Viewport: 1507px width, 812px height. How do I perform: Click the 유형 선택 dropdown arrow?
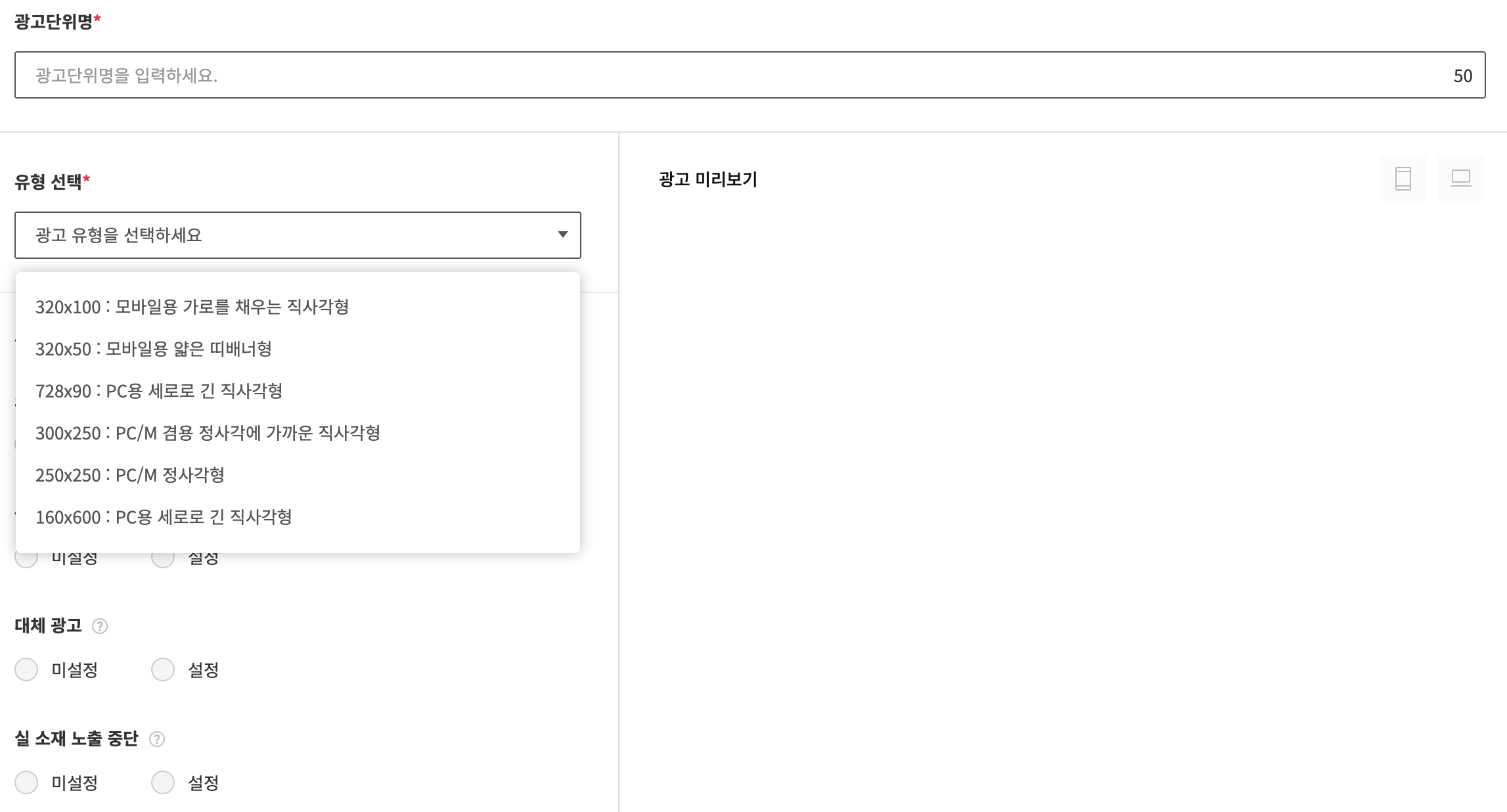(x=562, y=235)
